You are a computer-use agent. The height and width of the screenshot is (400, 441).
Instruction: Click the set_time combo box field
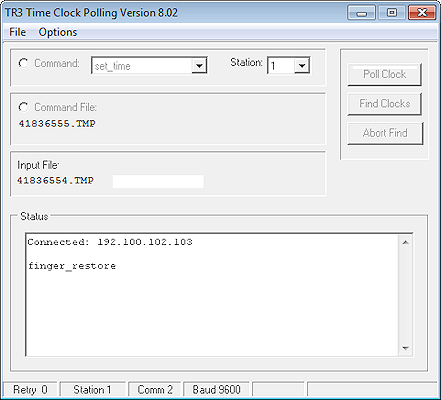point(149,65)
